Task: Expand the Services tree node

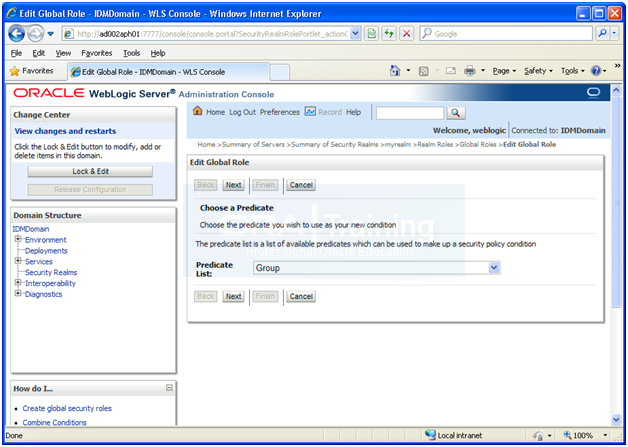Action: [x=18, y=261]
